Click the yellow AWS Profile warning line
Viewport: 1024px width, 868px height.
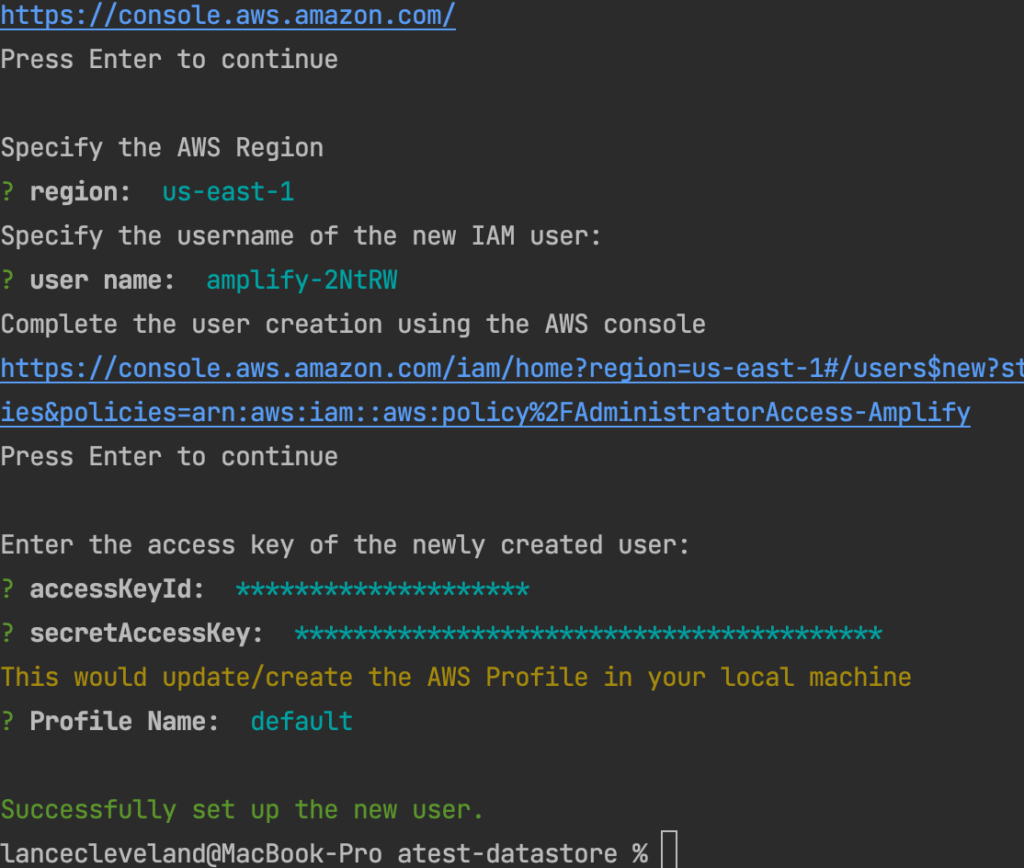tap(456, 678)
